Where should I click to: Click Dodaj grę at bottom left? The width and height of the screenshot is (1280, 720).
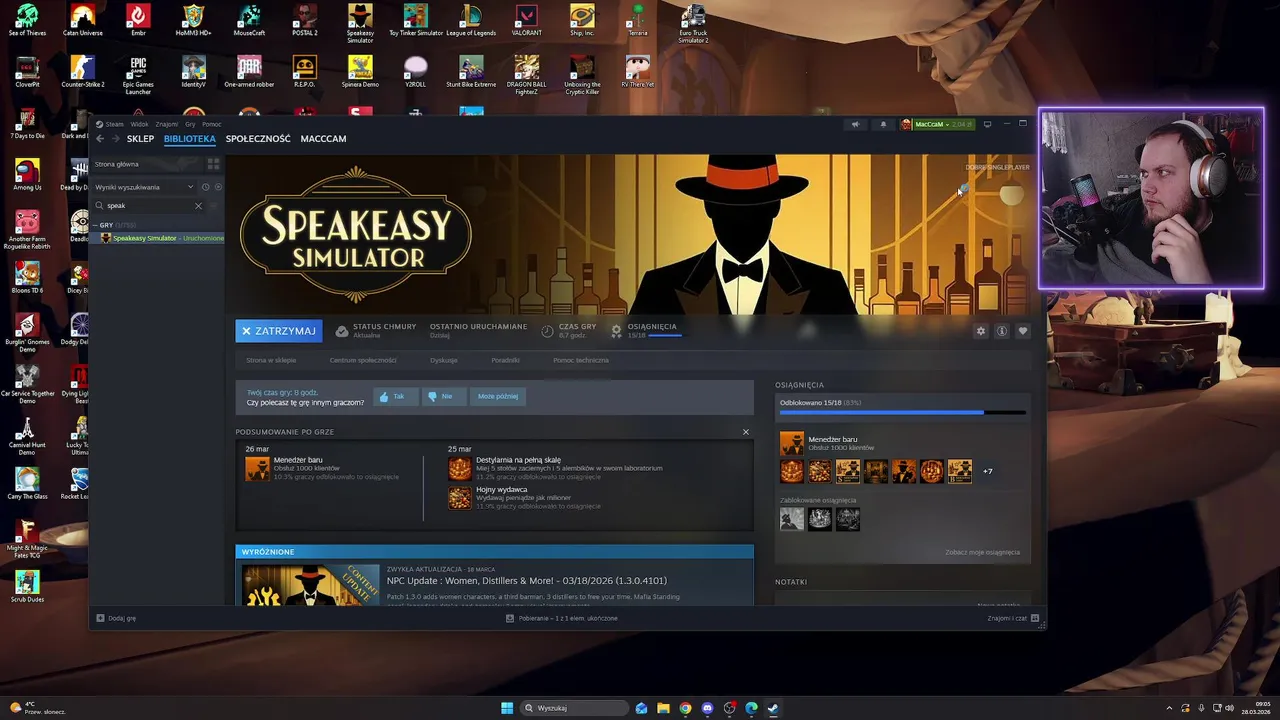(117, 618)
